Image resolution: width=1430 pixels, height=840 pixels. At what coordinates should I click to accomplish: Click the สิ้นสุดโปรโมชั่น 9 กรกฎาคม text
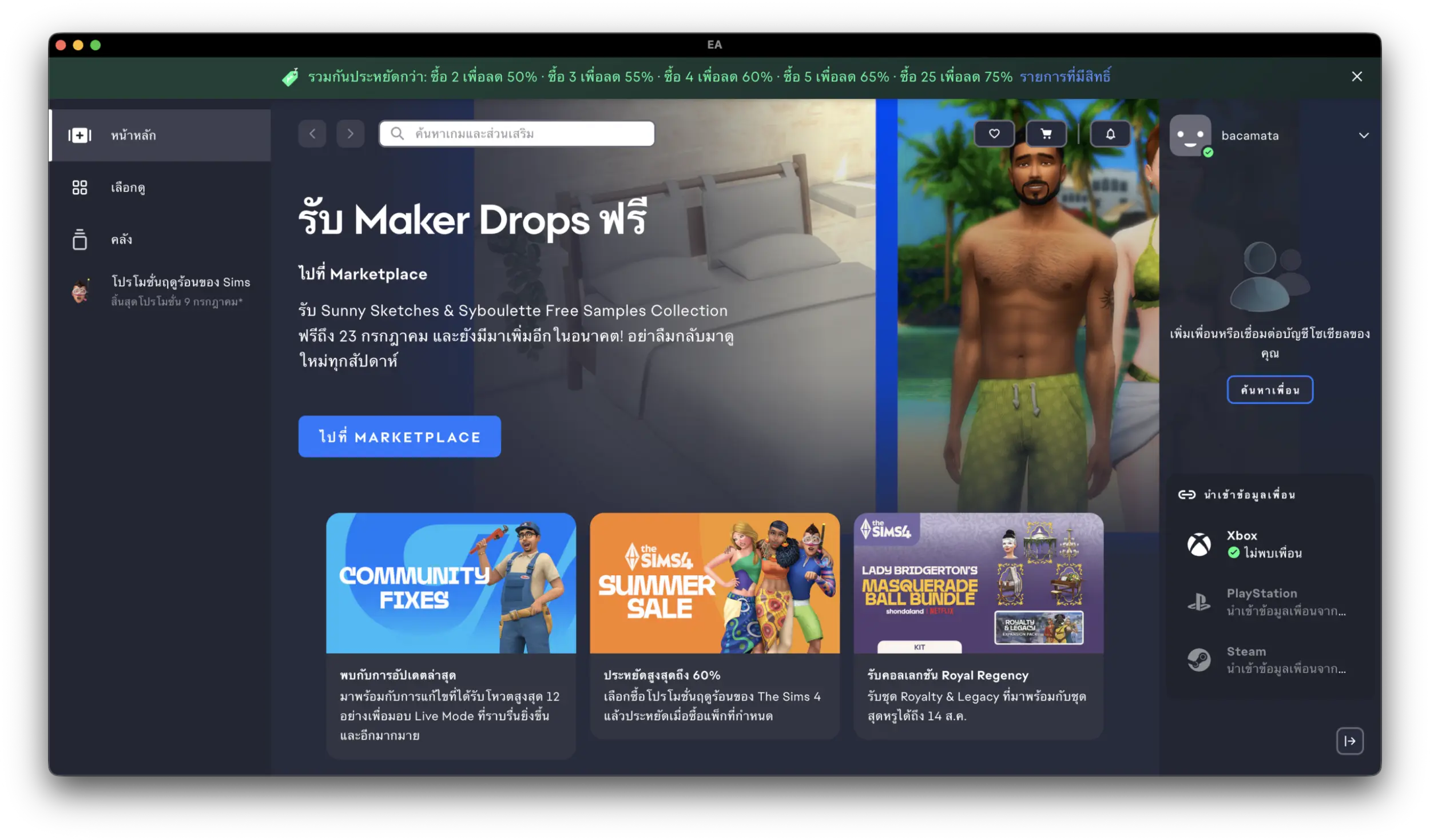[x=177, y=301]
